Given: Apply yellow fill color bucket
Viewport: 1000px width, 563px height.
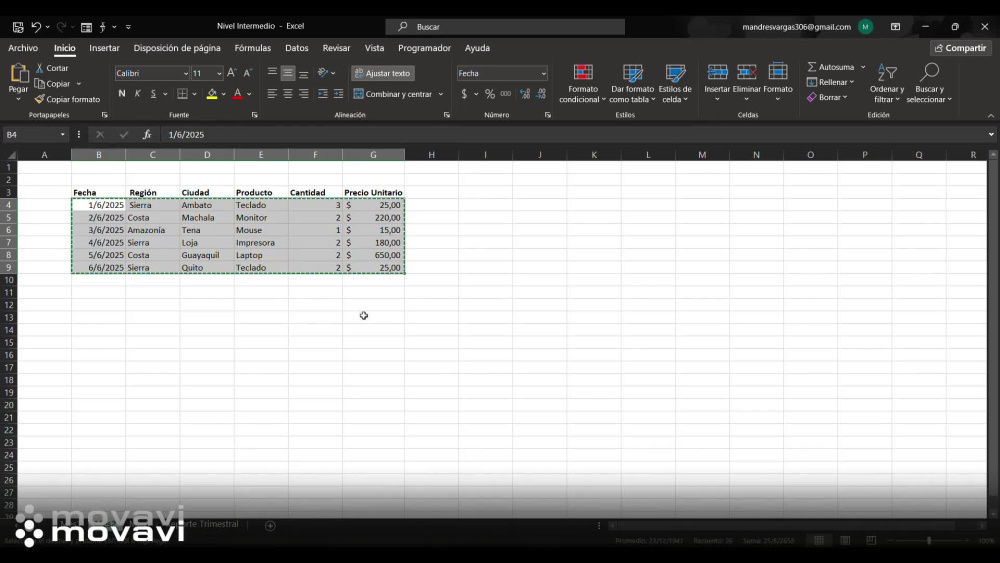Looking at the screenshot, I should 212,94.
